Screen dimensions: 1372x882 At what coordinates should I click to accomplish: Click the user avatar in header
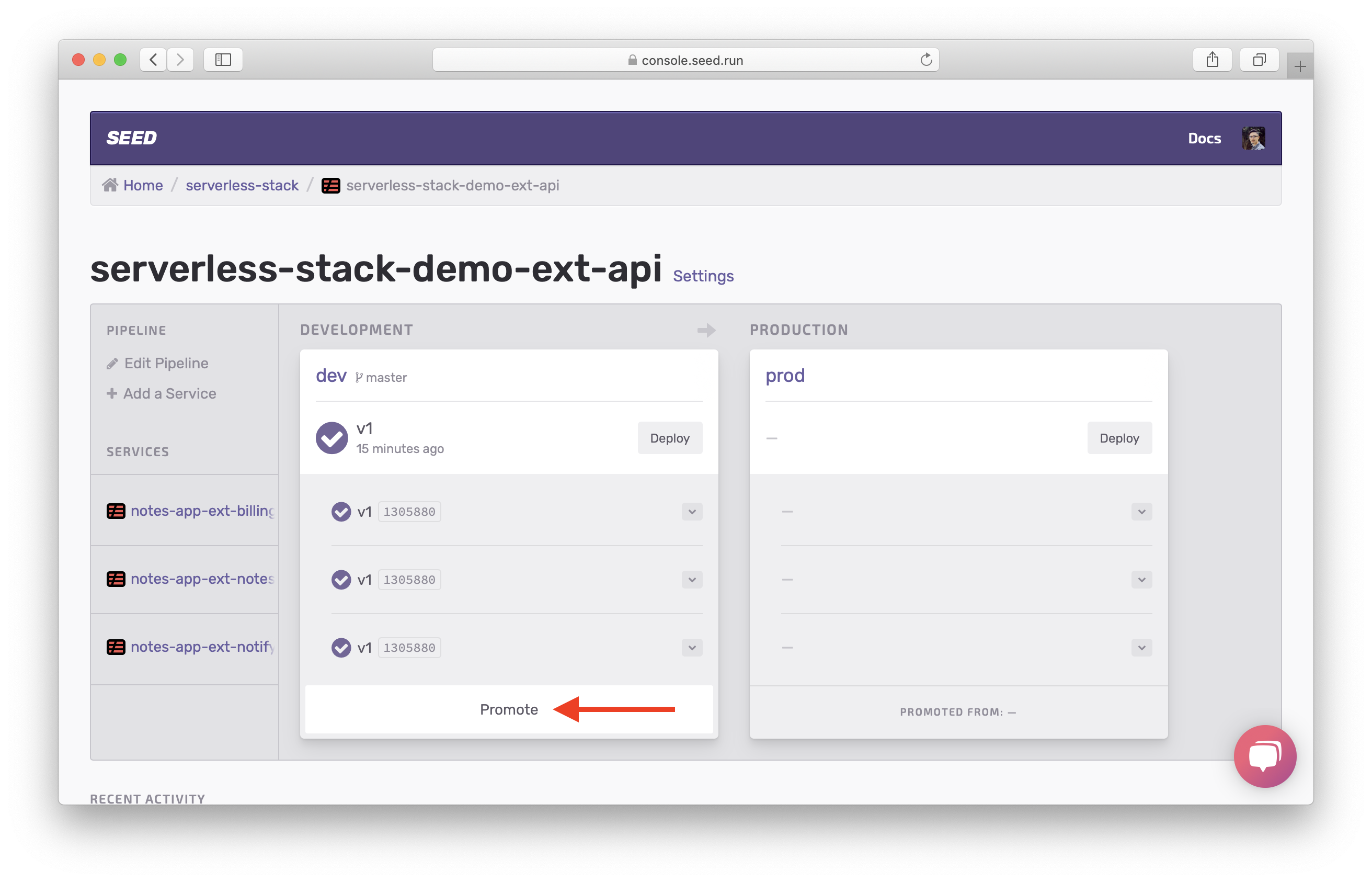tap(1253, 138)
